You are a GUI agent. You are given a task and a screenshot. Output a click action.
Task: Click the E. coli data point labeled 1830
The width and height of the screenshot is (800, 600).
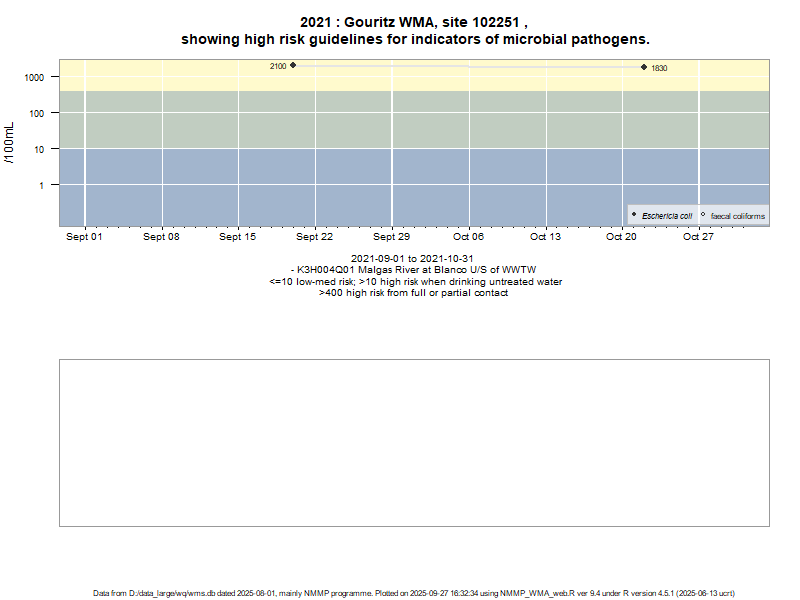[644, 67]
